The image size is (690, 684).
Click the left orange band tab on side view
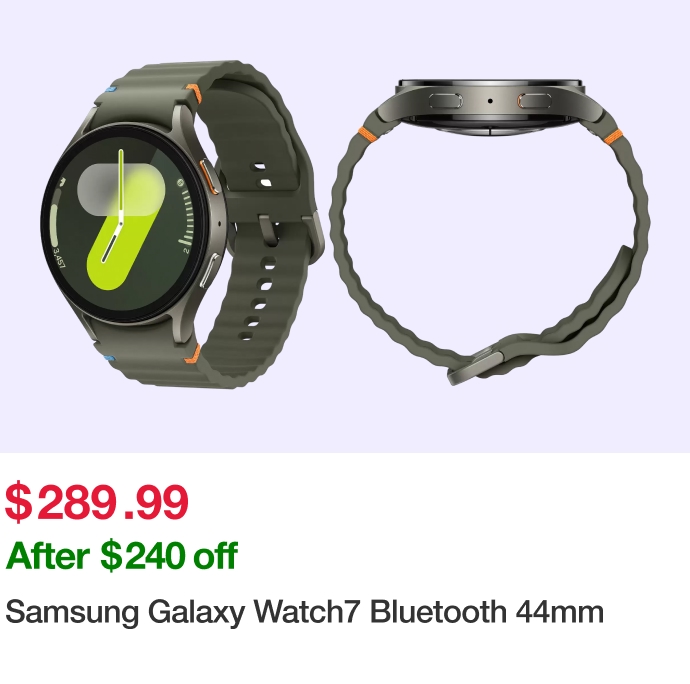coord(365,134)
